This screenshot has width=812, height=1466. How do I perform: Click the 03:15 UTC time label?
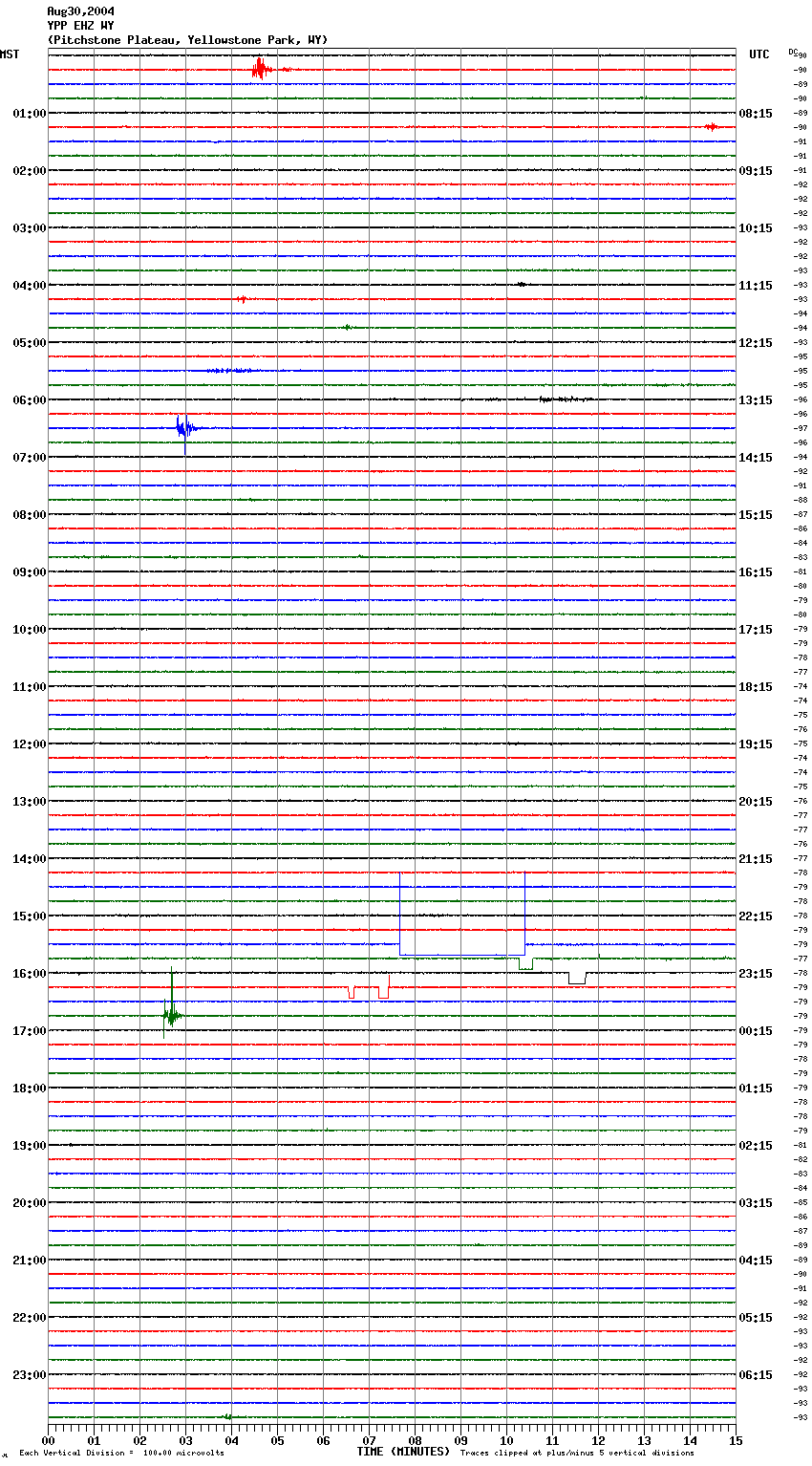click(x=756, y=1203)
